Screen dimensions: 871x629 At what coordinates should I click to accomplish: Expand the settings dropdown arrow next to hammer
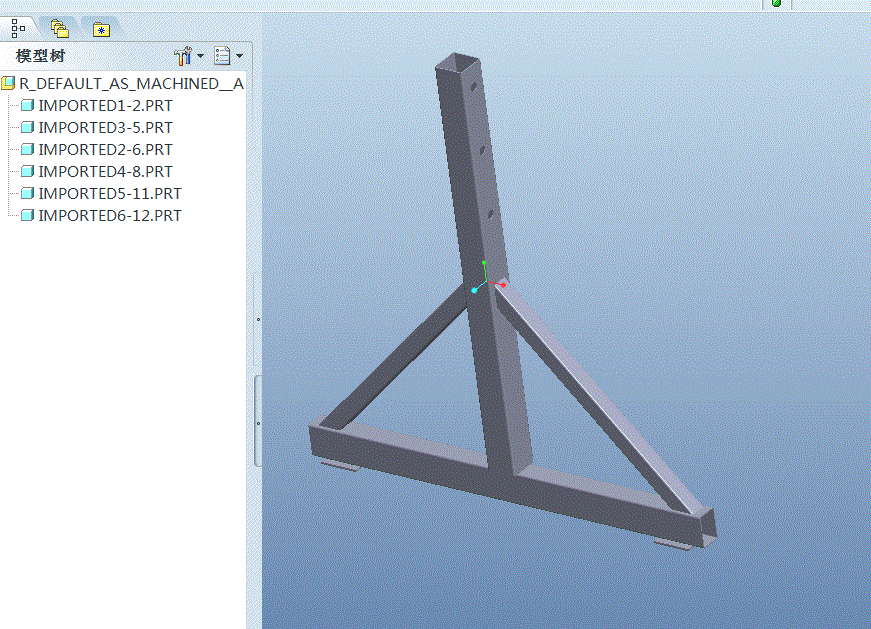click(x=201, y=56)
